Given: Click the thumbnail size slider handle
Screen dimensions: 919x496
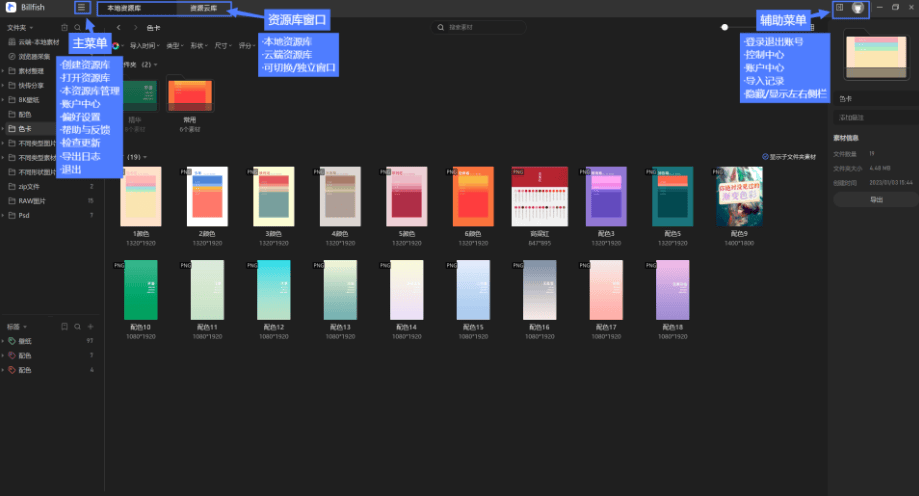Looking at the screenshot, I should 724,28.
